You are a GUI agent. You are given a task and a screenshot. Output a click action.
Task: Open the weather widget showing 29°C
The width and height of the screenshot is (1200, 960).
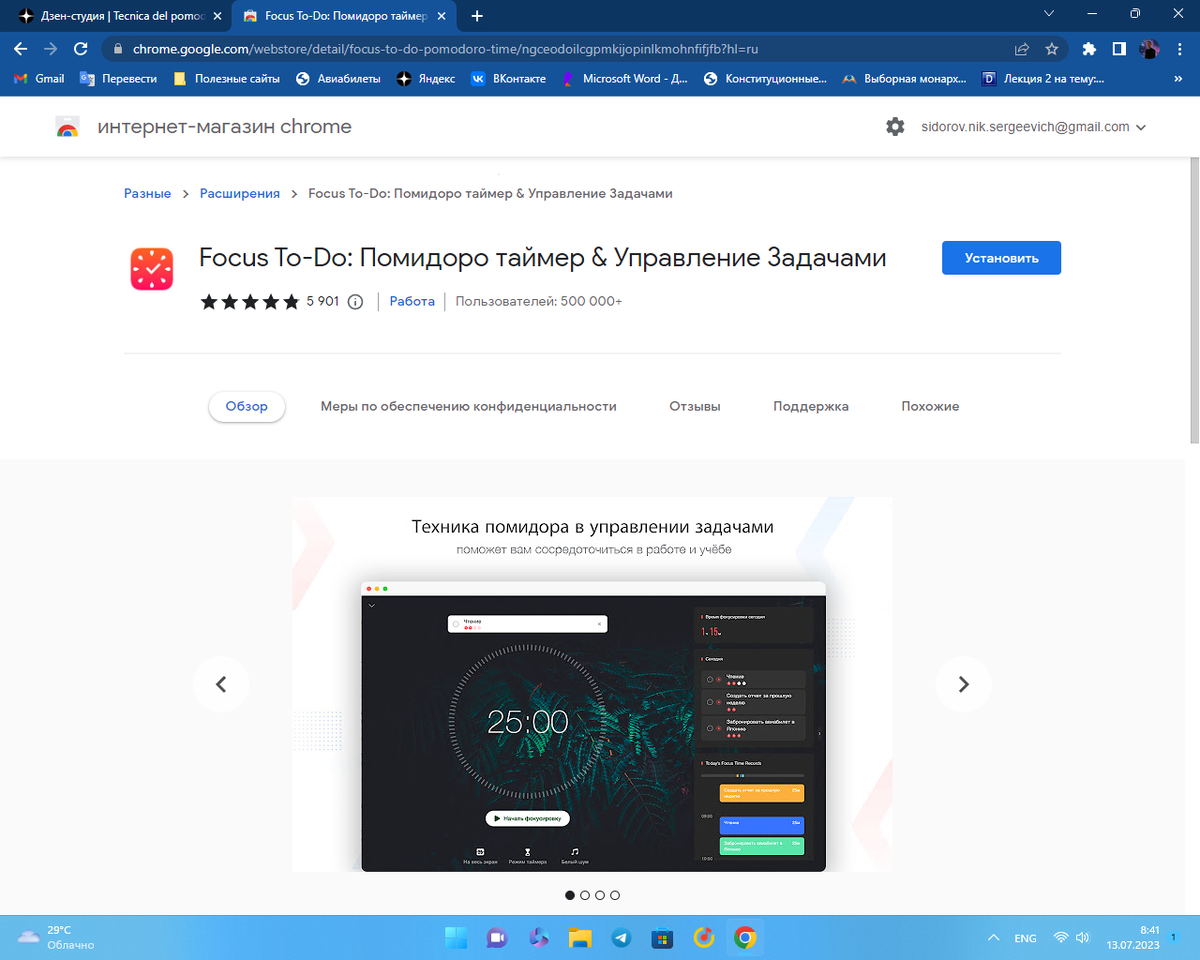(56, 937)
